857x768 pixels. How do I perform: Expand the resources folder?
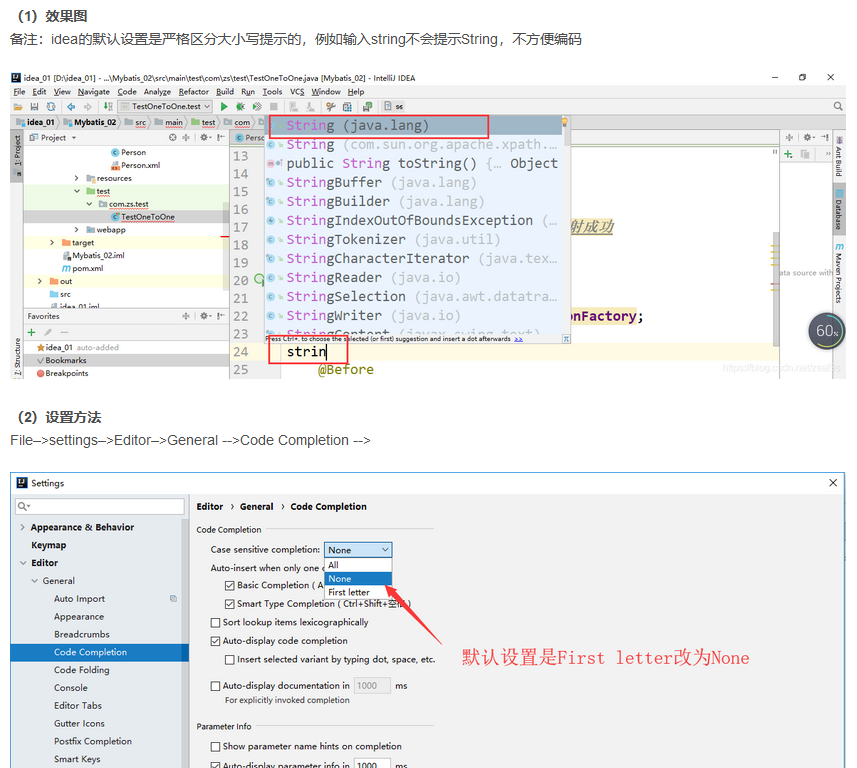click(x=77, y=178)
